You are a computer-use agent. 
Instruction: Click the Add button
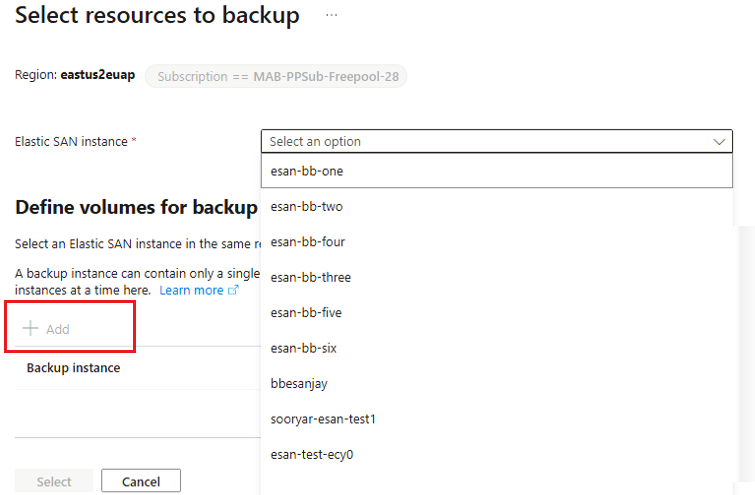[46, 329]
